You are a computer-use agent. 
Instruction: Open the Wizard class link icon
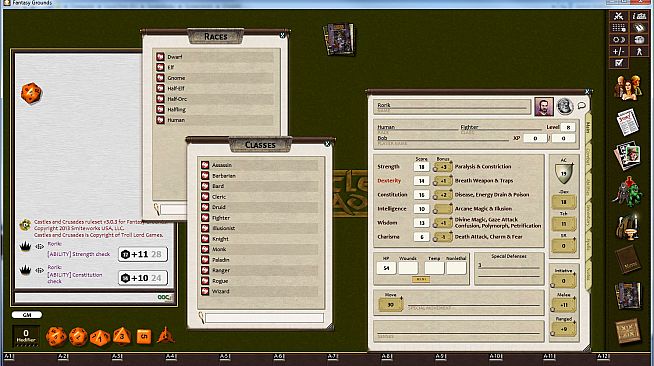(205, 291)
